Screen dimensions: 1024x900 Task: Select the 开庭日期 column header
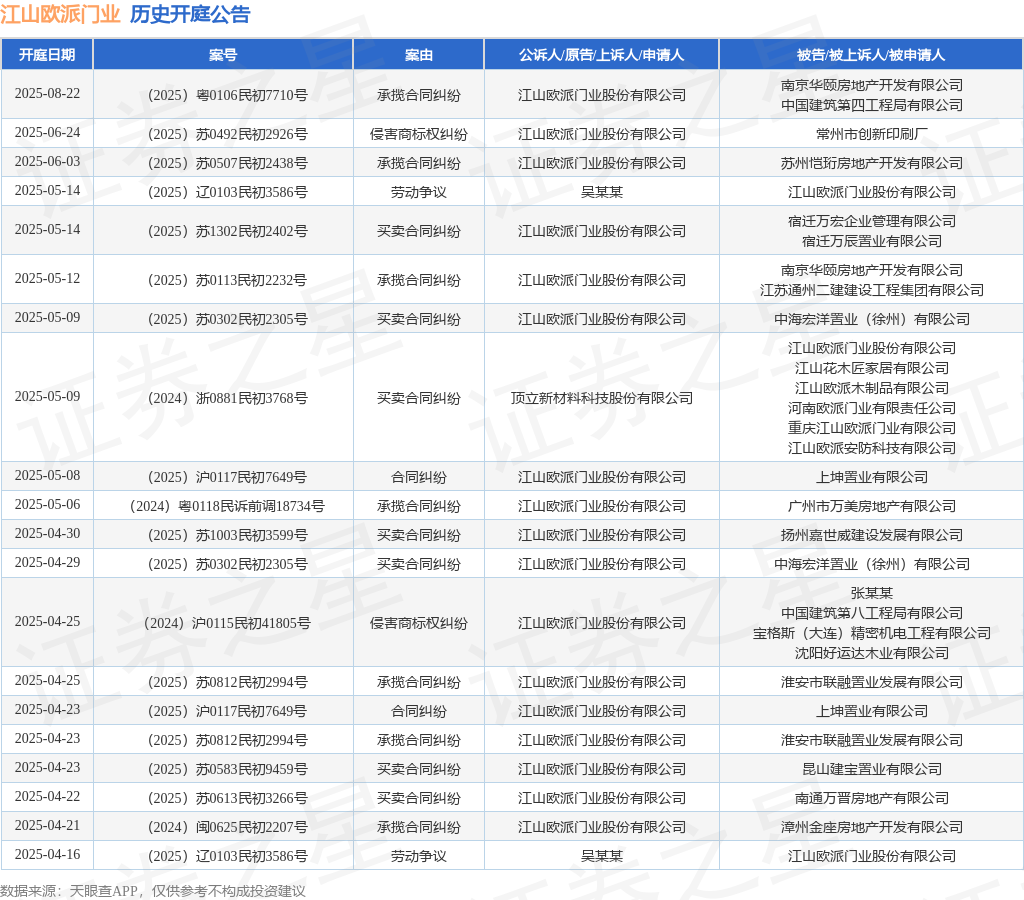pyautogui.click(x=47, y=55)
